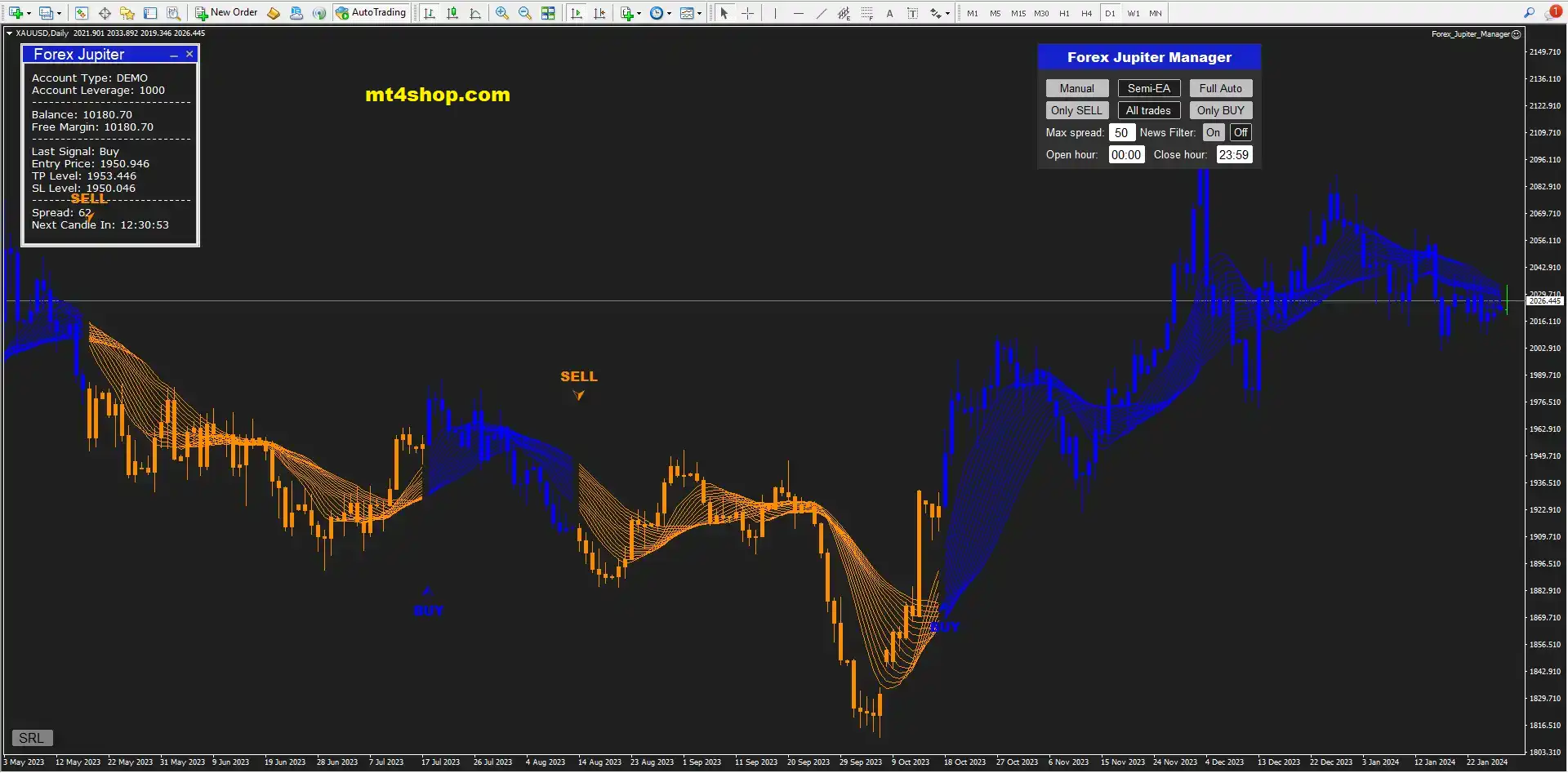Open the periods clock icon
1568x773 pixels.
click(x=657, y=13)
